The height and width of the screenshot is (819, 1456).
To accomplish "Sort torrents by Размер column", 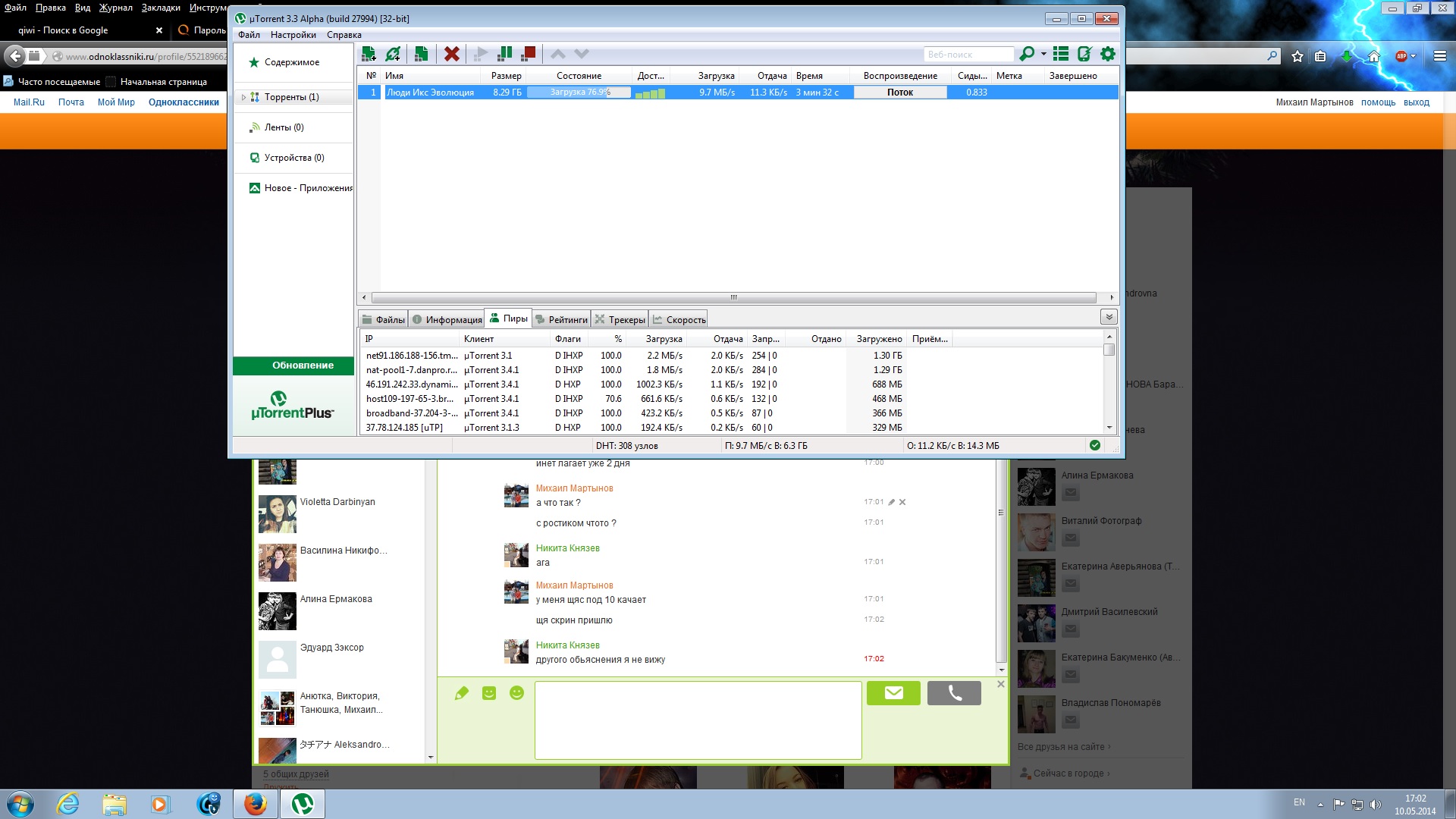I will point(505,76).
